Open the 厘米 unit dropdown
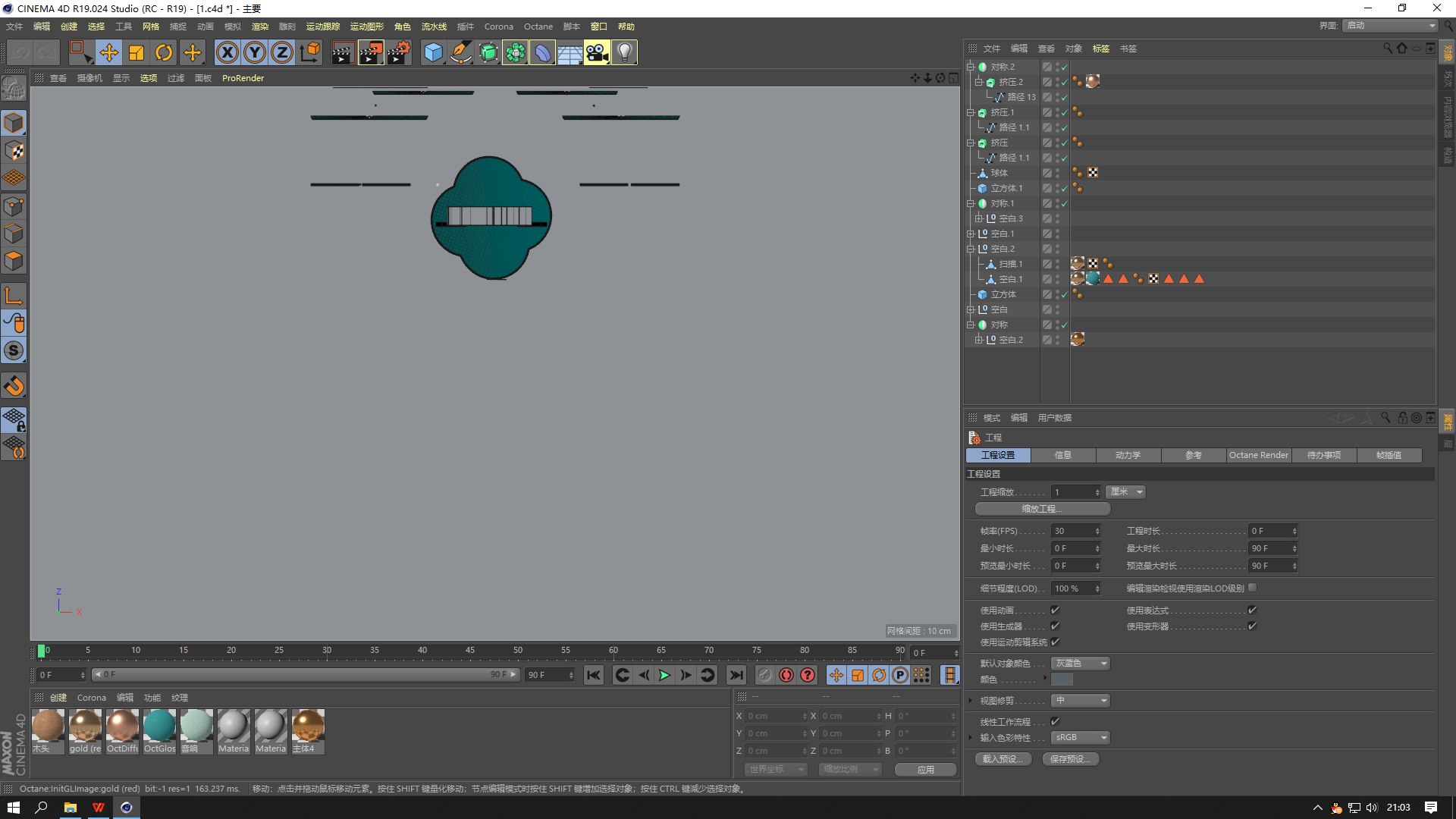 click(x=1125, y=492)
